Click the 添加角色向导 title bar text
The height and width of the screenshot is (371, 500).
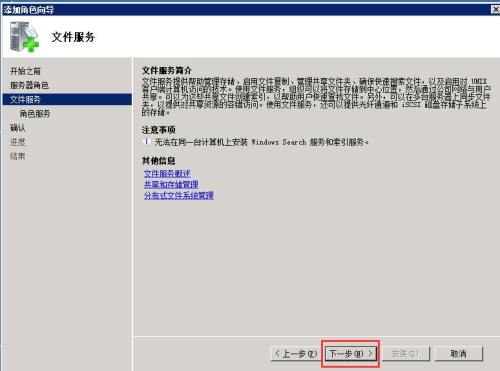point(29,10)
